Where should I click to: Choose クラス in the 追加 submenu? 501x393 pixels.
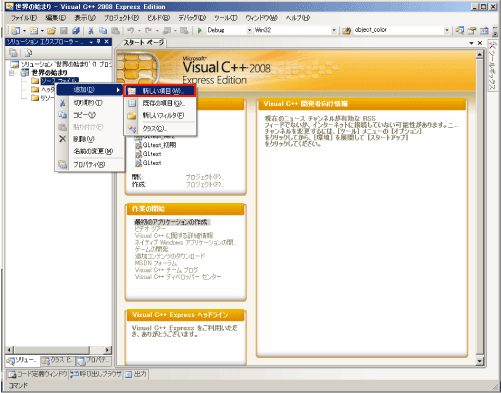160,128
